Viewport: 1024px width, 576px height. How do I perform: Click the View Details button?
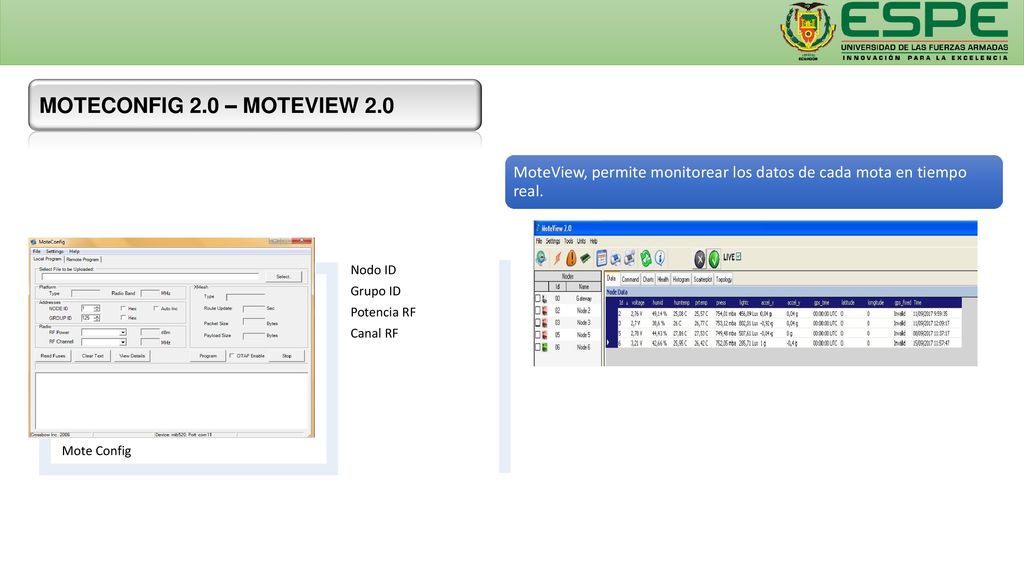click(x=132, y=356)
